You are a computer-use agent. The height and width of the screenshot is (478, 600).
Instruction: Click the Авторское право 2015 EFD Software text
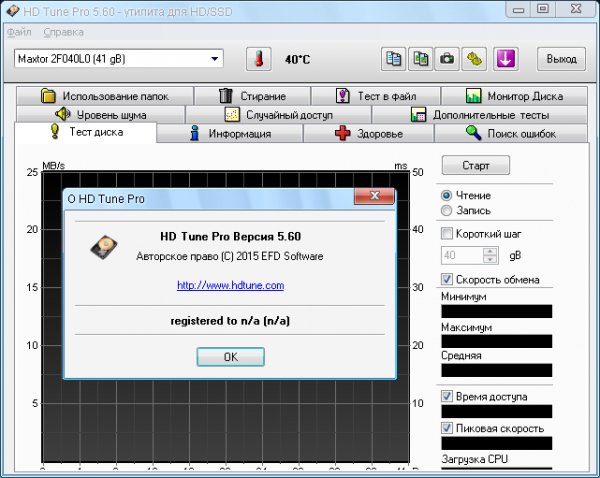click(x=230, y=256)
